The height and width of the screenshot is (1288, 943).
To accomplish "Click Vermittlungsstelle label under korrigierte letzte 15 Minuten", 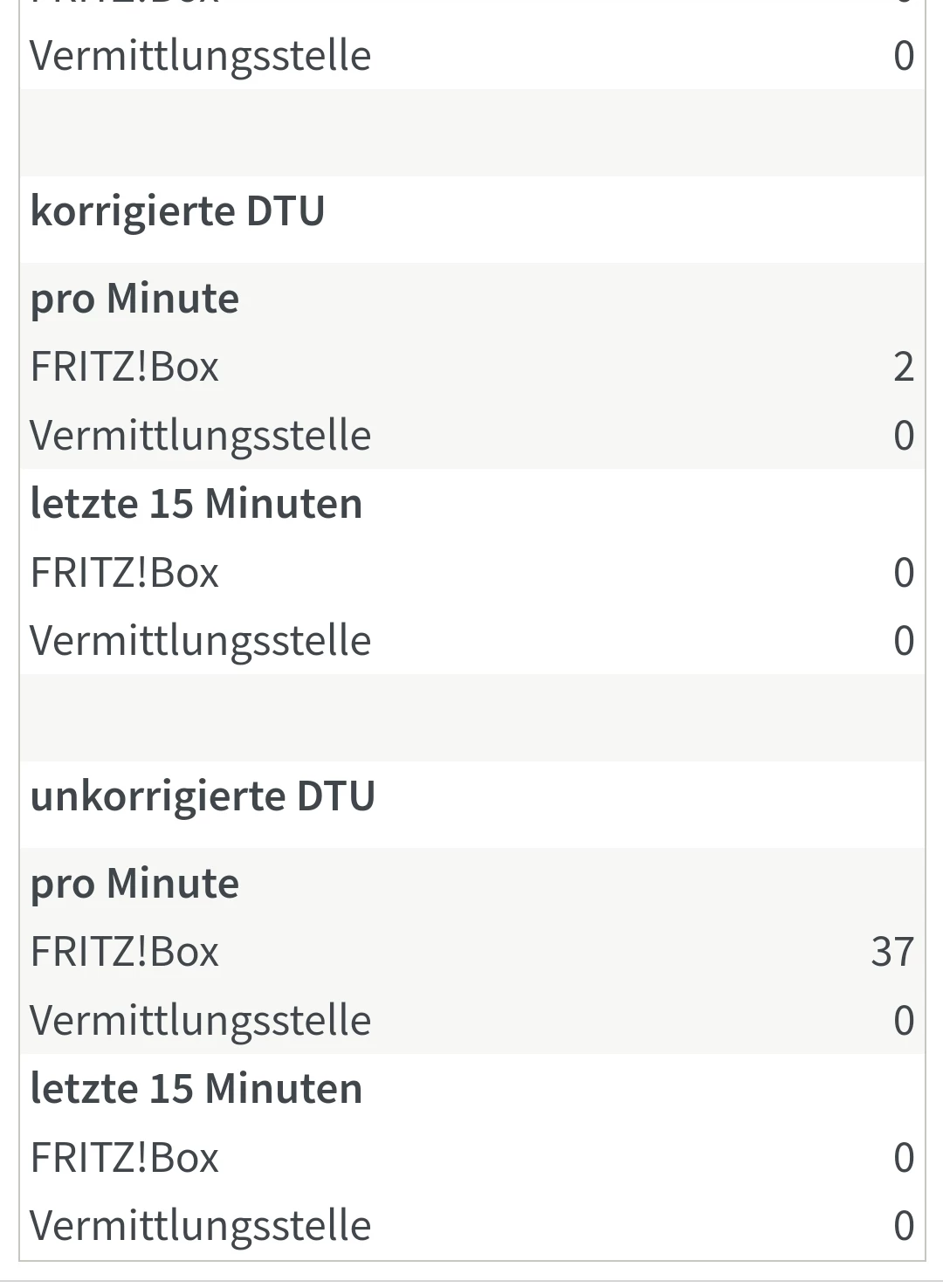I will (x=200, y=641).
